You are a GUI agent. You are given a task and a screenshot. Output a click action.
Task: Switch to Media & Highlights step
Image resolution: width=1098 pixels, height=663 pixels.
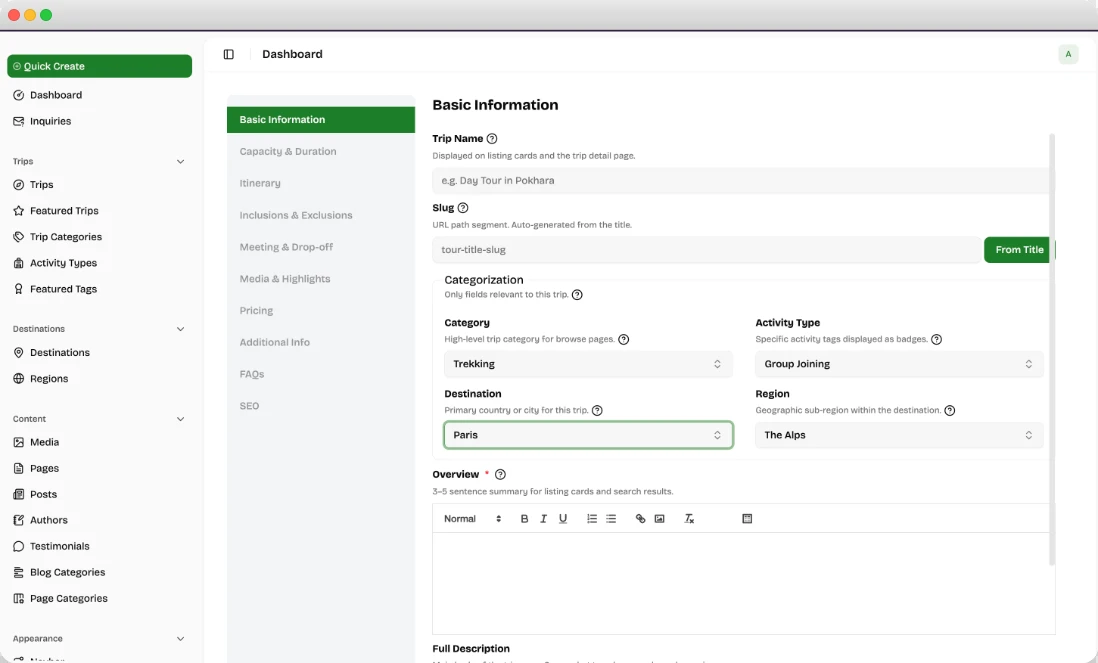[321, 279]
